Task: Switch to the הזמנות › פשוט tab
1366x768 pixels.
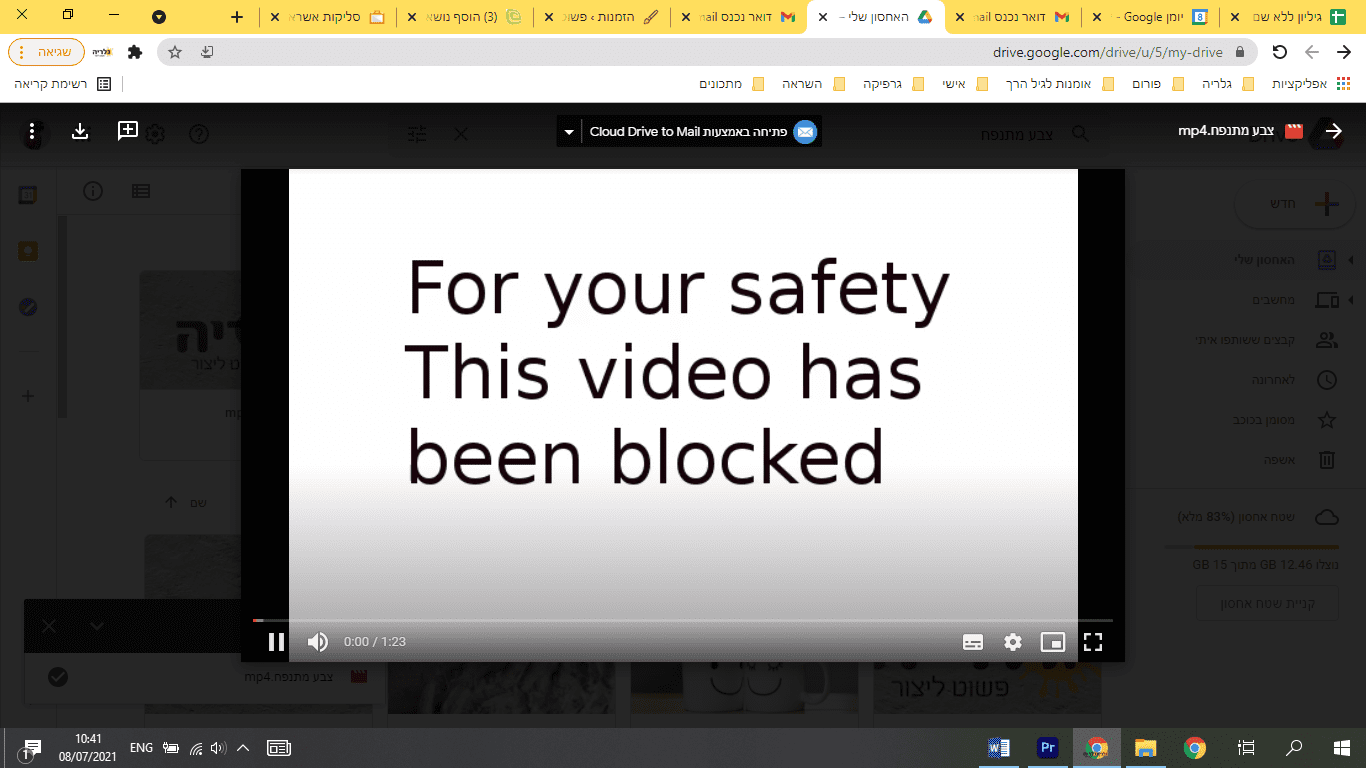Action: (605, 17)
